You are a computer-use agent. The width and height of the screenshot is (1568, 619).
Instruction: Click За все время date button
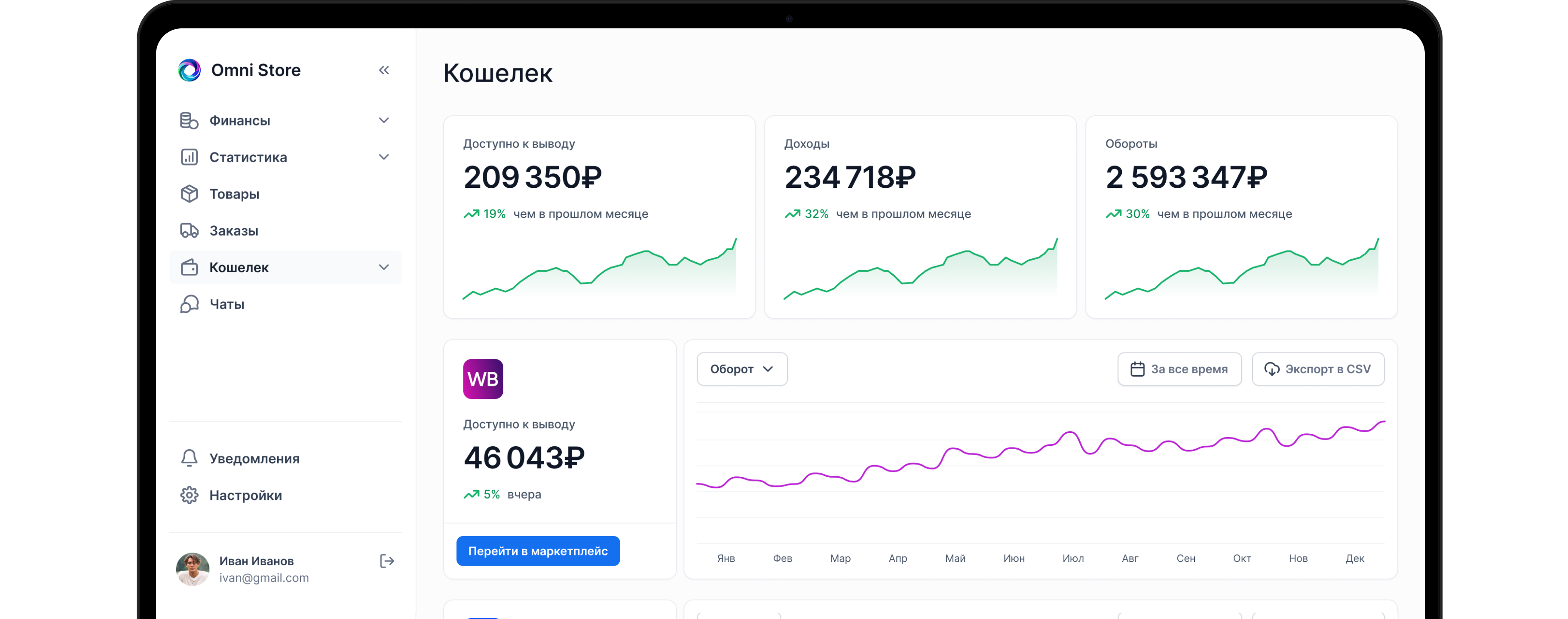(x=1179, y=369)
